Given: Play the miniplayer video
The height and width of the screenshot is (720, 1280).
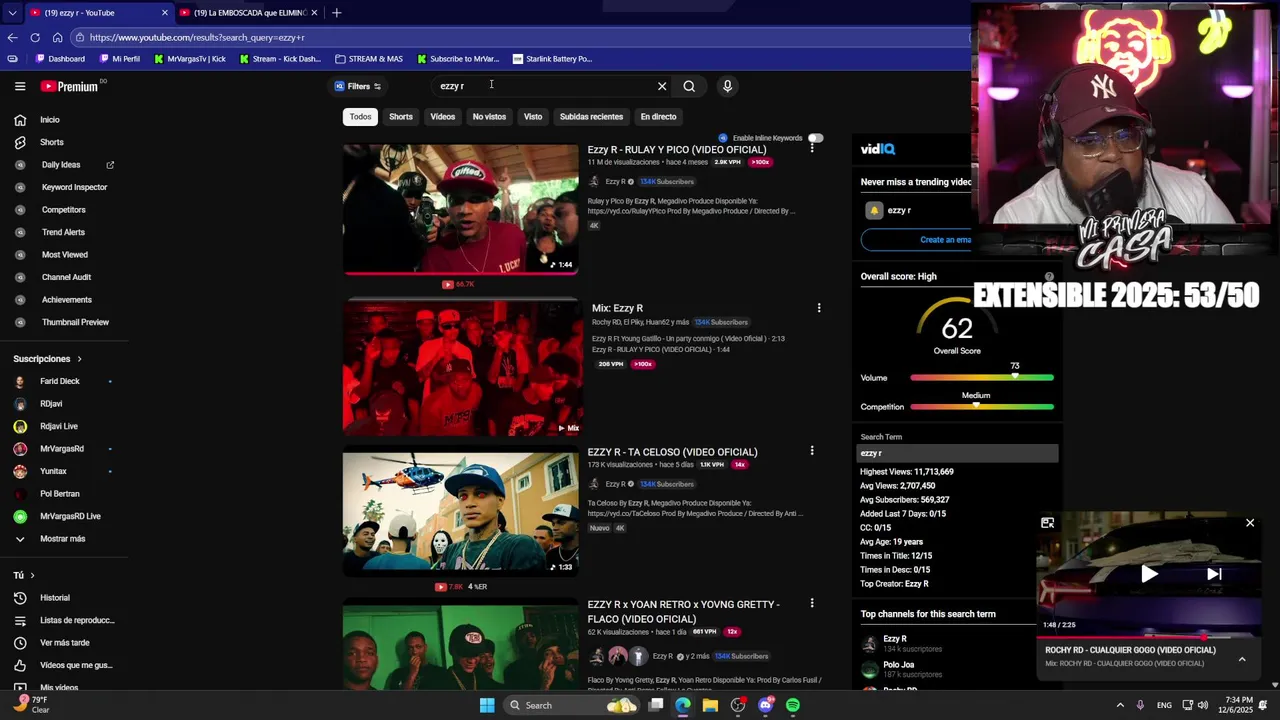Looking at the screenshot, I should [x=1149, y=574].
